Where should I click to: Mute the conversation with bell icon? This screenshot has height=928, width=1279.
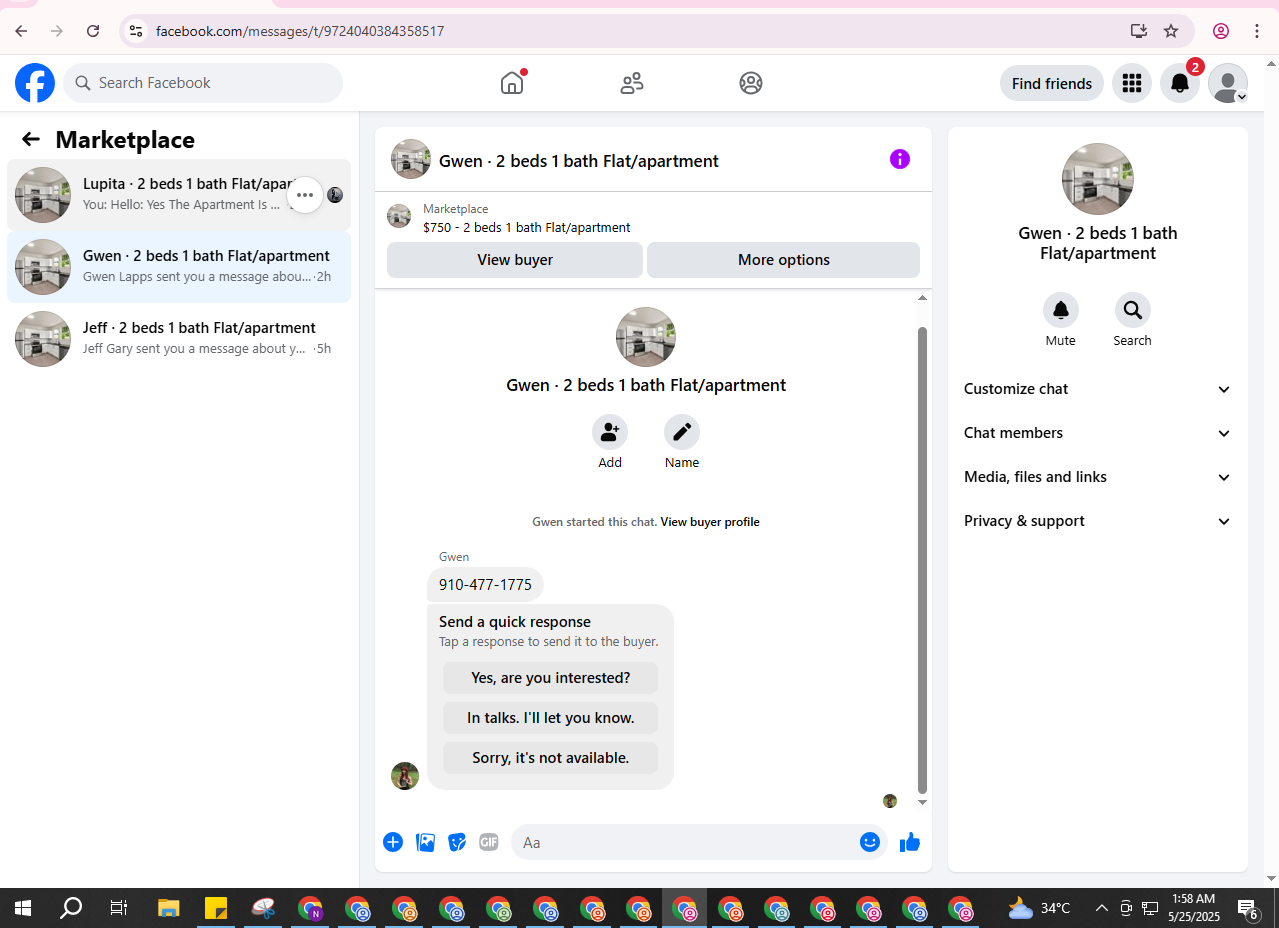[x=1061, y=310]
